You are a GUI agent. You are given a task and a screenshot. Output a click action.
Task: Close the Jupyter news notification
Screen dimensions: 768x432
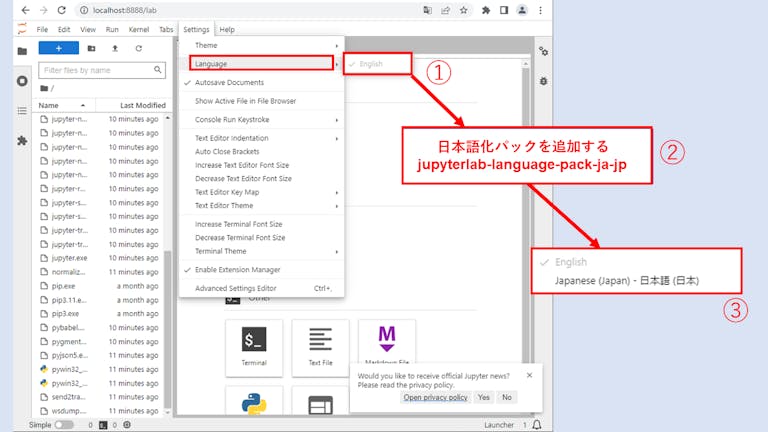pos(529,375)
